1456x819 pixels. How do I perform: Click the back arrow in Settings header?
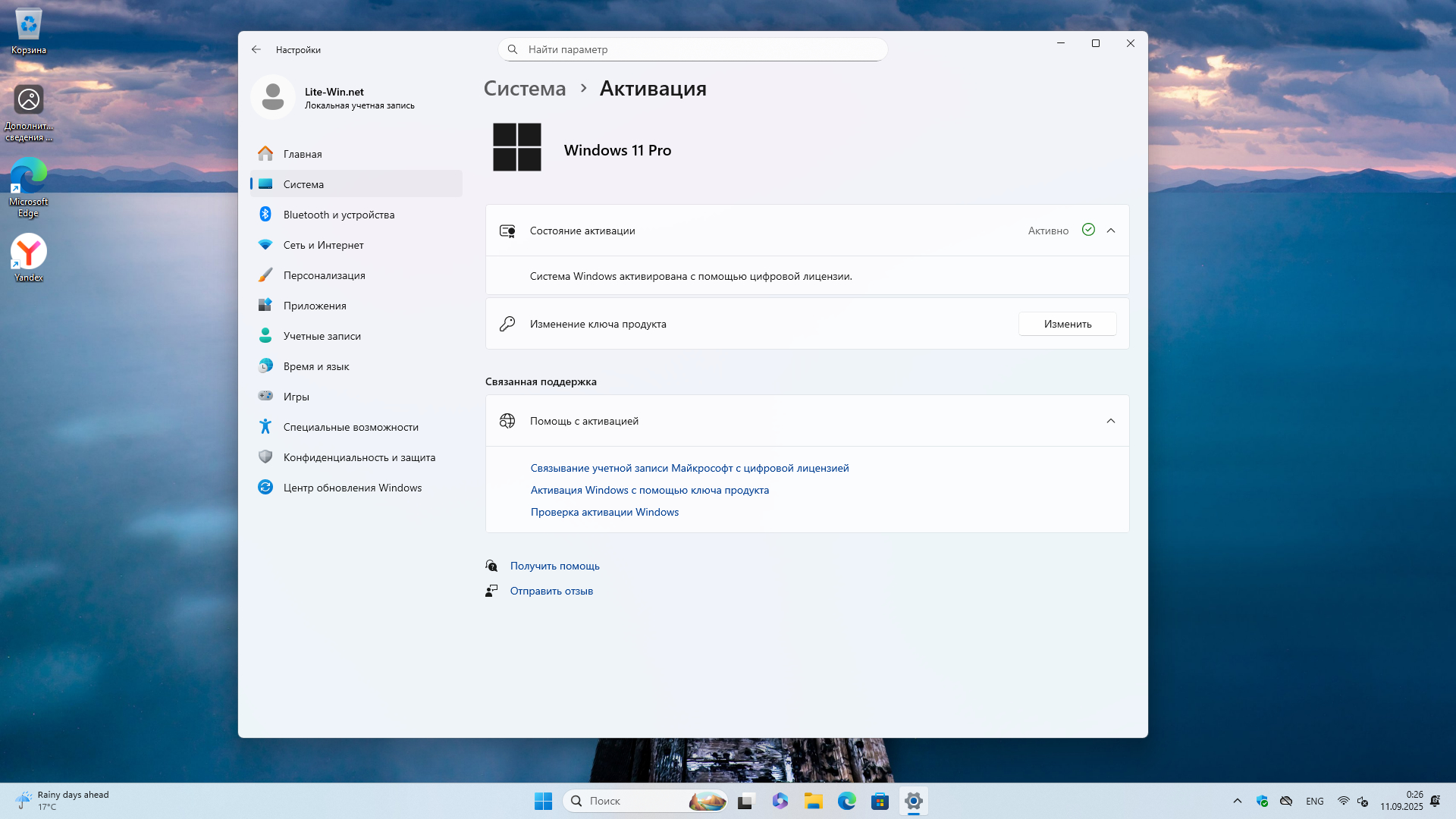[256, 49]
